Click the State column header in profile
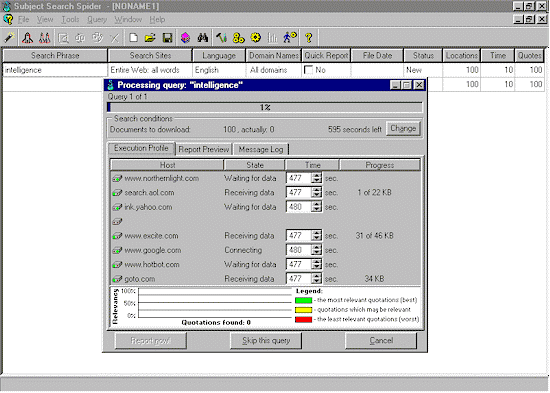The height and width of the screenshot is (393, 550). (255, 165)
